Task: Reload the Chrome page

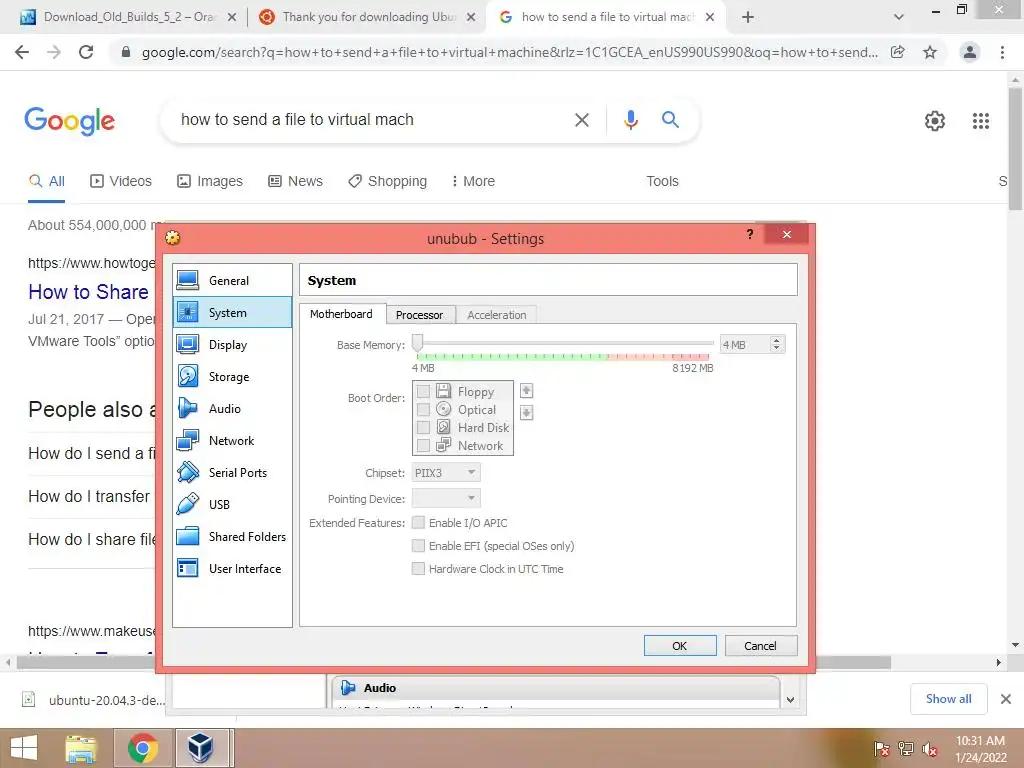Action: point(86,52)
